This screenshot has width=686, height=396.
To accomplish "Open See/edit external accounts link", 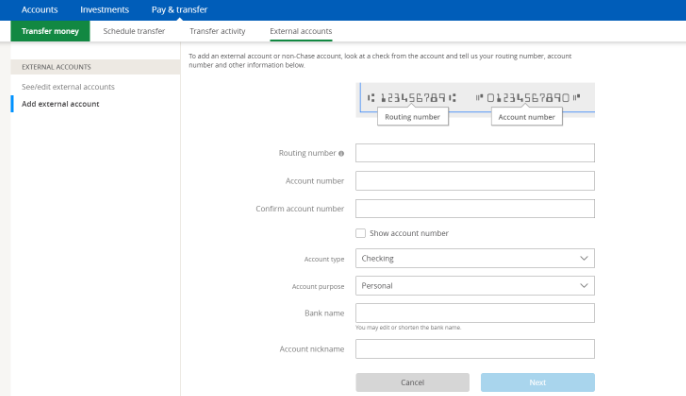I will click(68, 87).
